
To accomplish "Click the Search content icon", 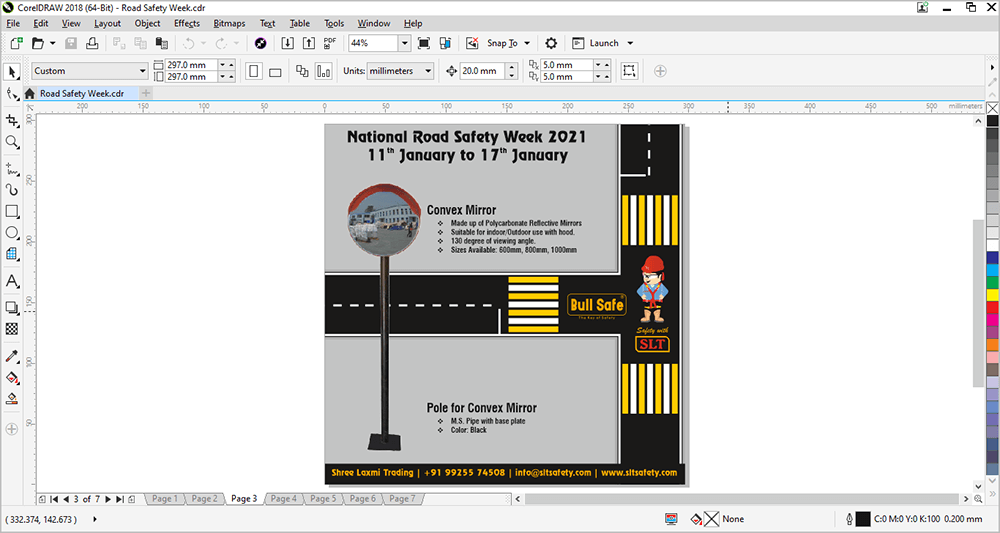I will click(260, 43).
